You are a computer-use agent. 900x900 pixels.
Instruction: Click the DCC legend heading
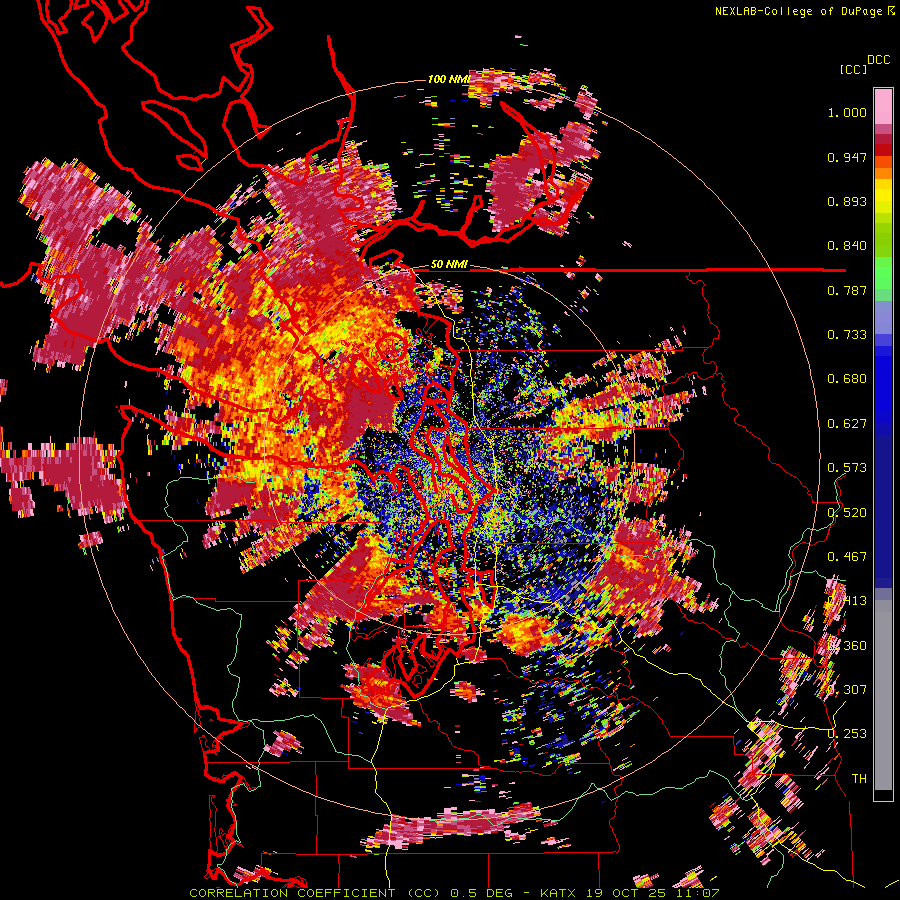pos(878,60)
